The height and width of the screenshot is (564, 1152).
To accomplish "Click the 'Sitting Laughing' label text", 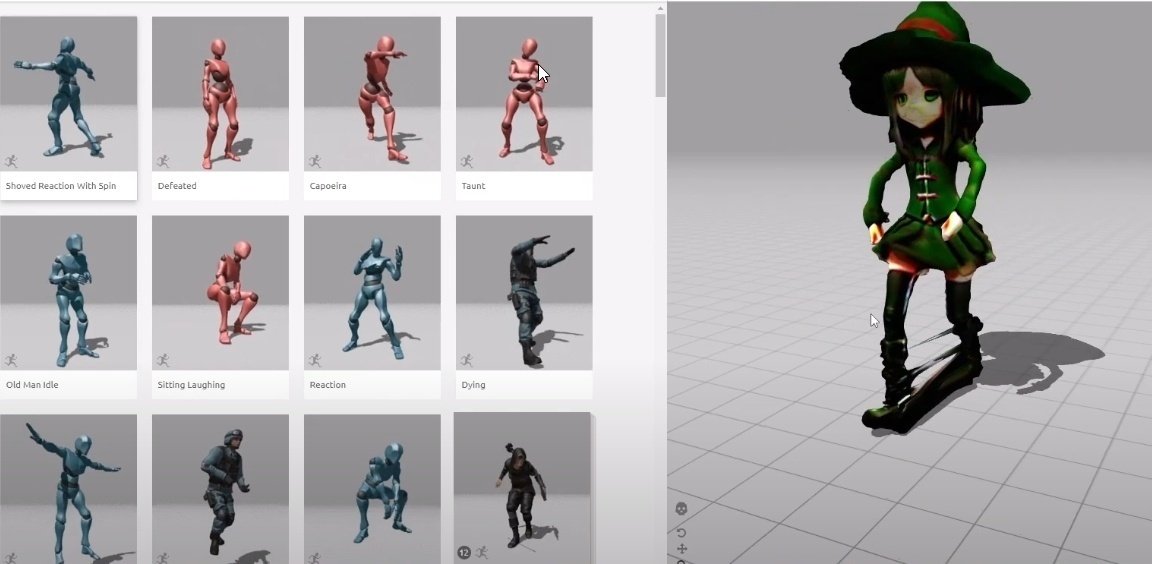I will (191, 385).
